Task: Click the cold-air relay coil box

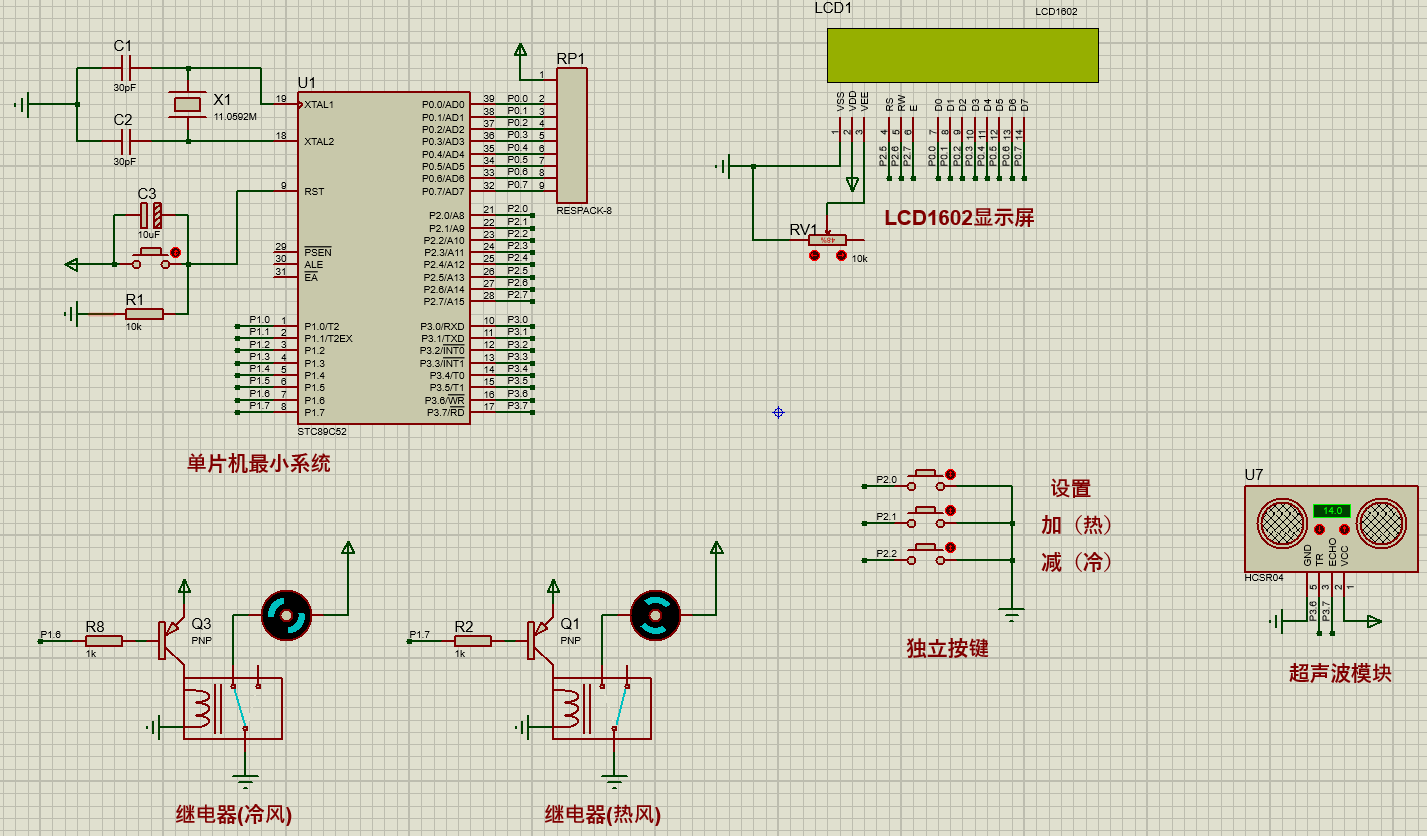Action: point(232,708)
